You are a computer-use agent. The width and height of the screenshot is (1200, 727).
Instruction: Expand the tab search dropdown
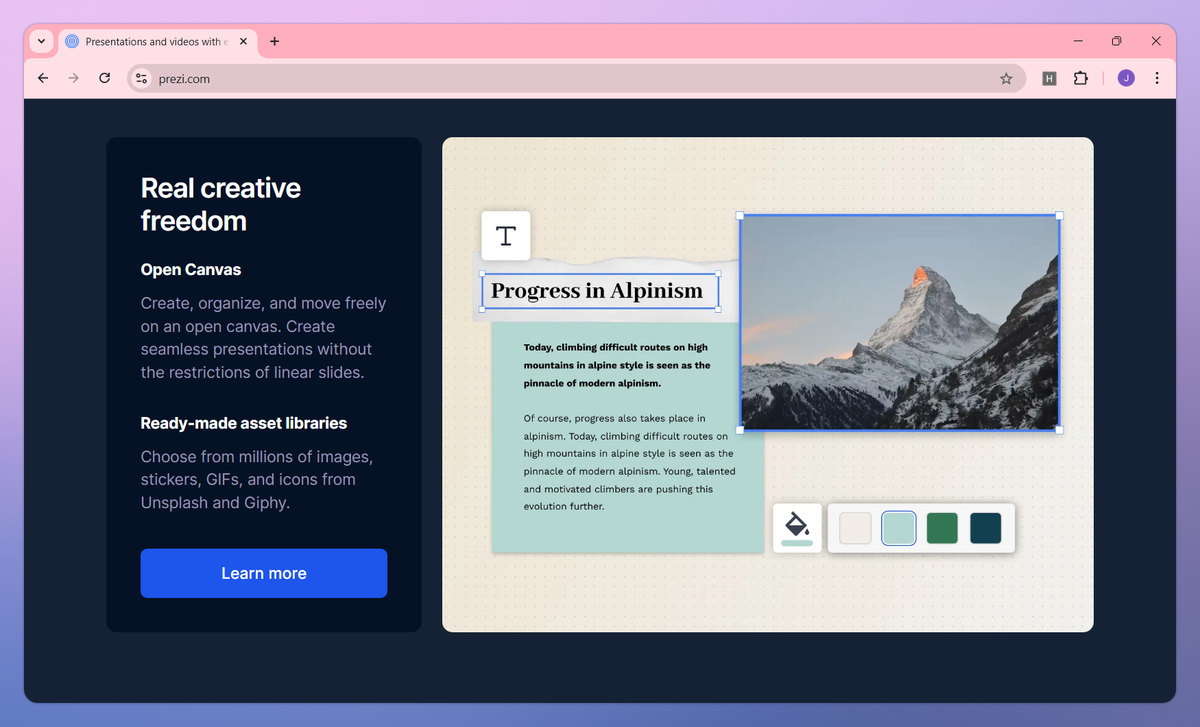[40, 41]
